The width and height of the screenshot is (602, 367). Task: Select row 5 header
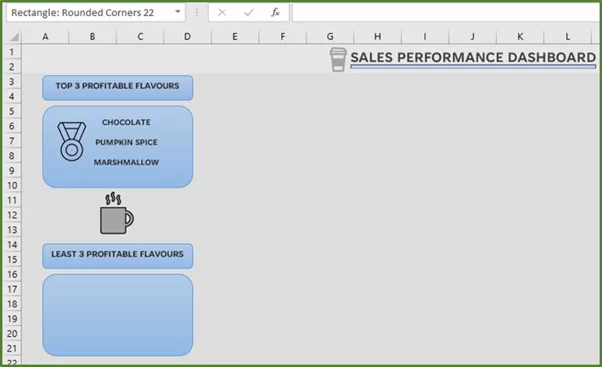[x=12, y=111]
